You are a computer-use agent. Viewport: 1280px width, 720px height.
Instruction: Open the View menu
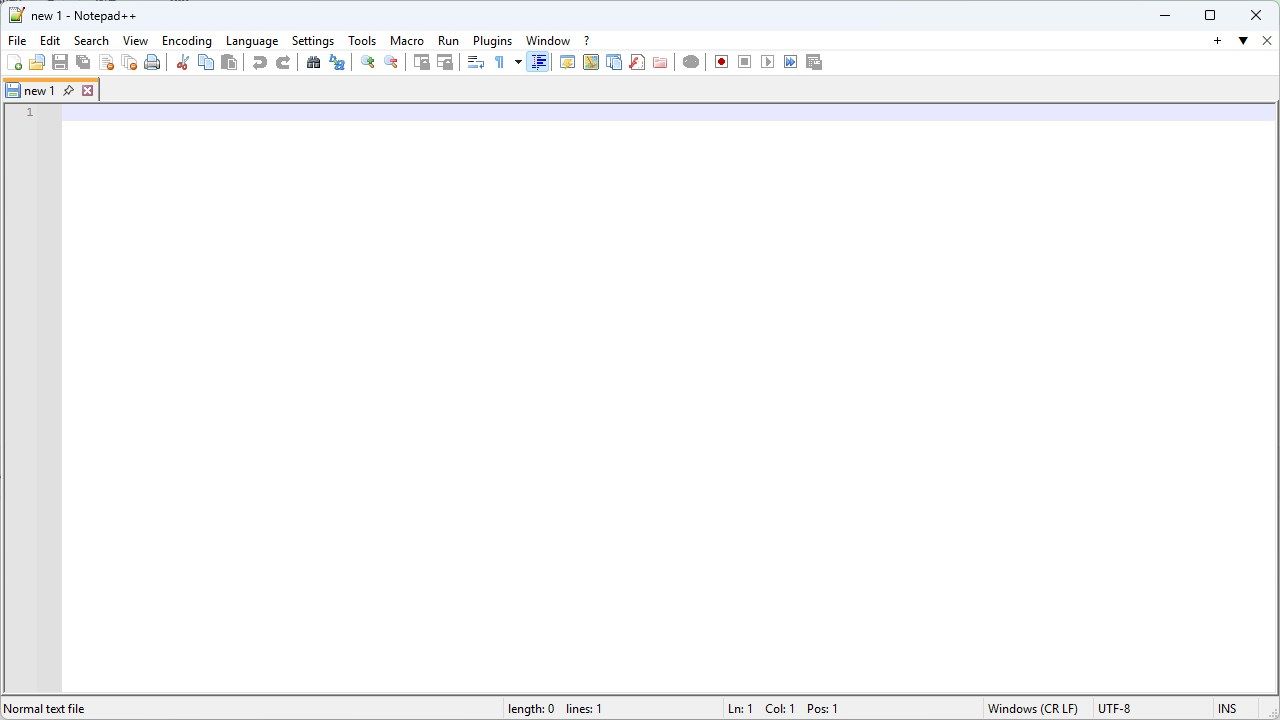135,41
